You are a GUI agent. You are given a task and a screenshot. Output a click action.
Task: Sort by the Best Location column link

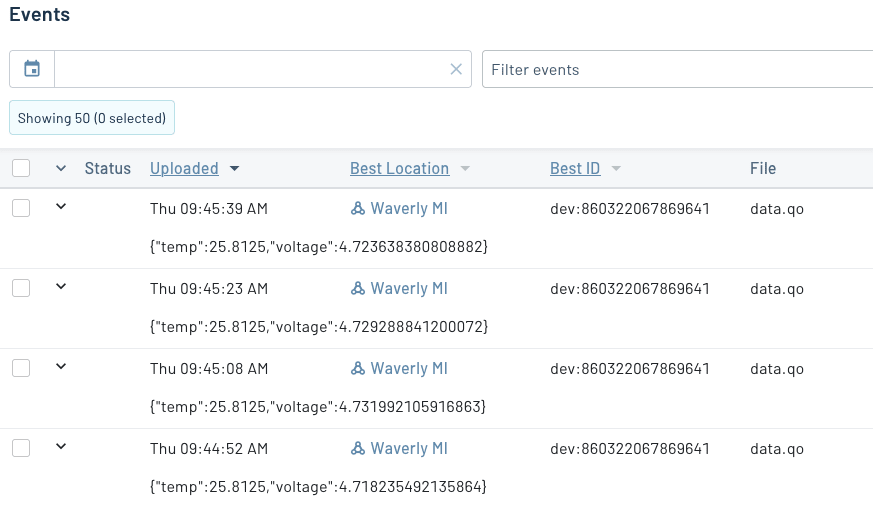[399, 168]
